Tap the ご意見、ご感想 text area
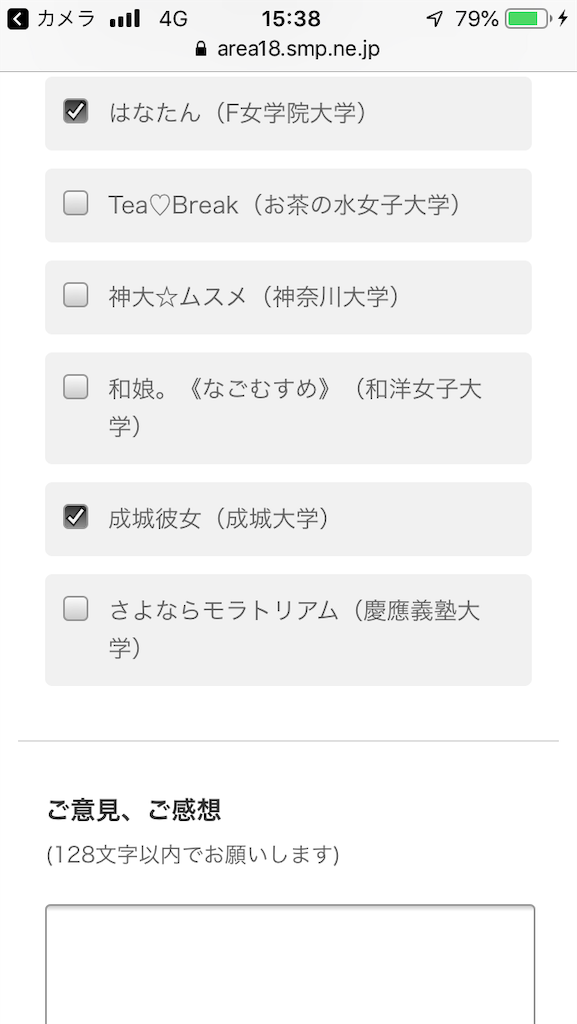This screenshot has height=1024, width=577. pyautogui.click(x=290, y=964)
